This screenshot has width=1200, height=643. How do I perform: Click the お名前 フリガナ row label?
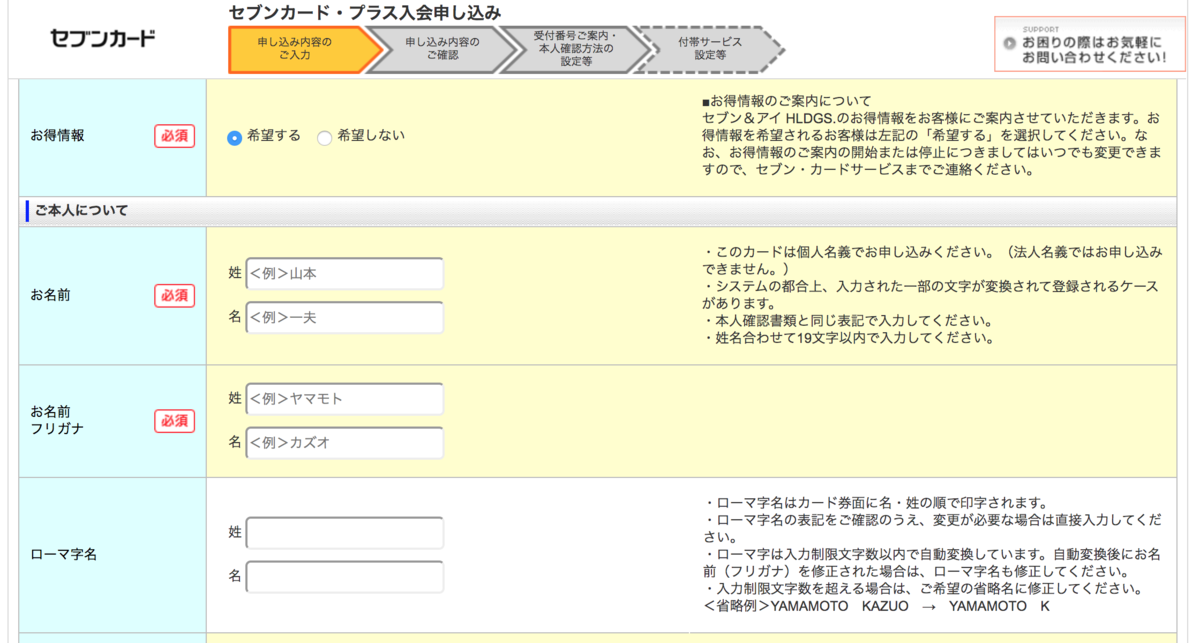[58, 420]
